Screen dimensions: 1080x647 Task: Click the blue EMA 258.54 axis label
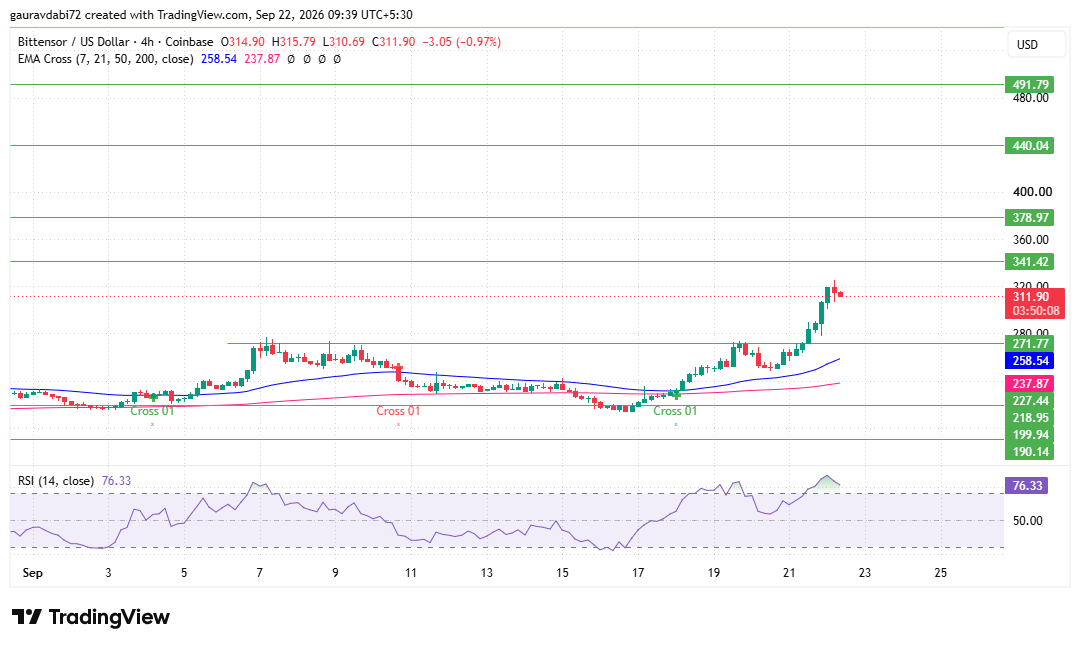(1030, 361)
